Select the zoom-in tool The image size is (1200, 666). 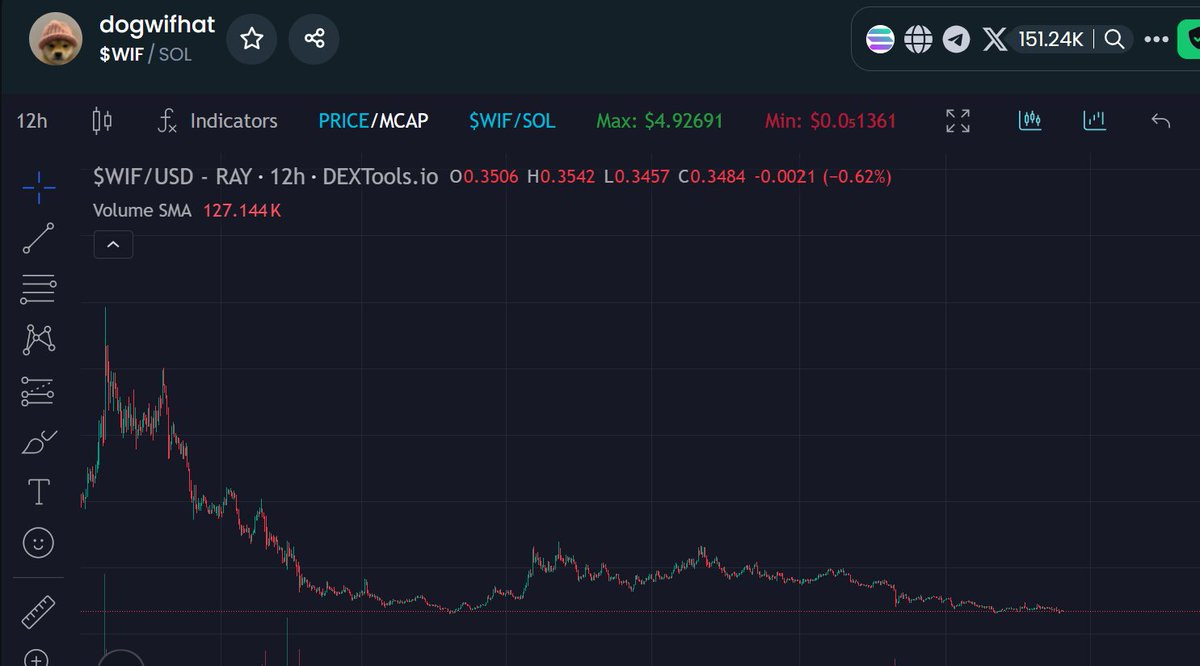click(37, 658)
